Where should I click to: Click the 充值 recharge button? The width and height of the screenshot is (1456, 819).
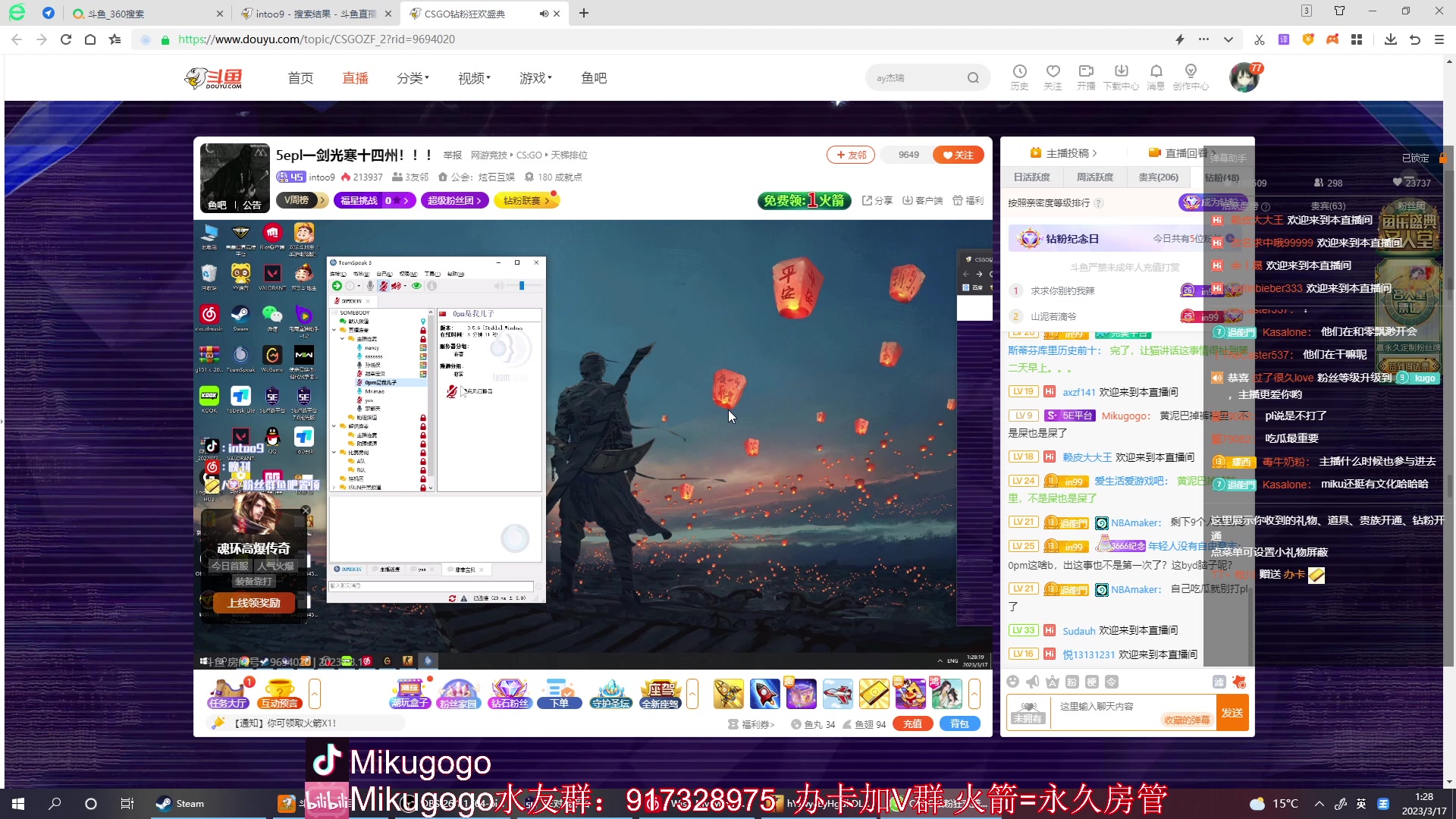912,723
